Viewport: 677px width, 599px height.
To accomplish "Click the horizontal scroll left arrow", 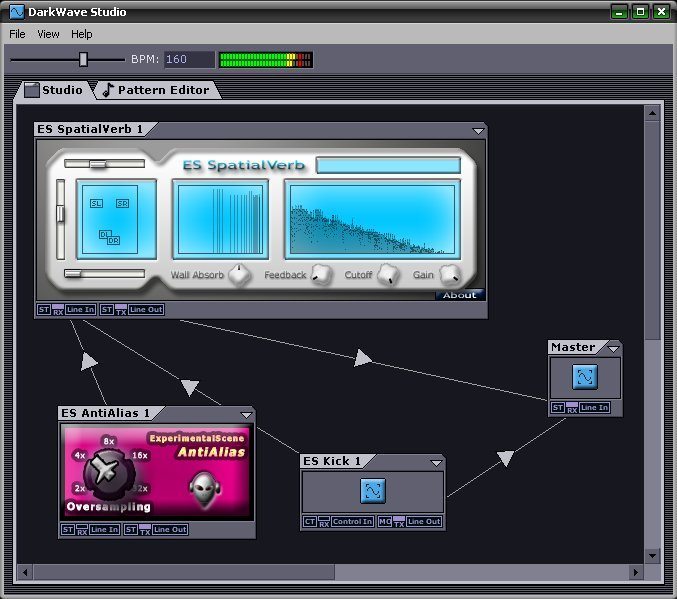I will pos(25,572).
